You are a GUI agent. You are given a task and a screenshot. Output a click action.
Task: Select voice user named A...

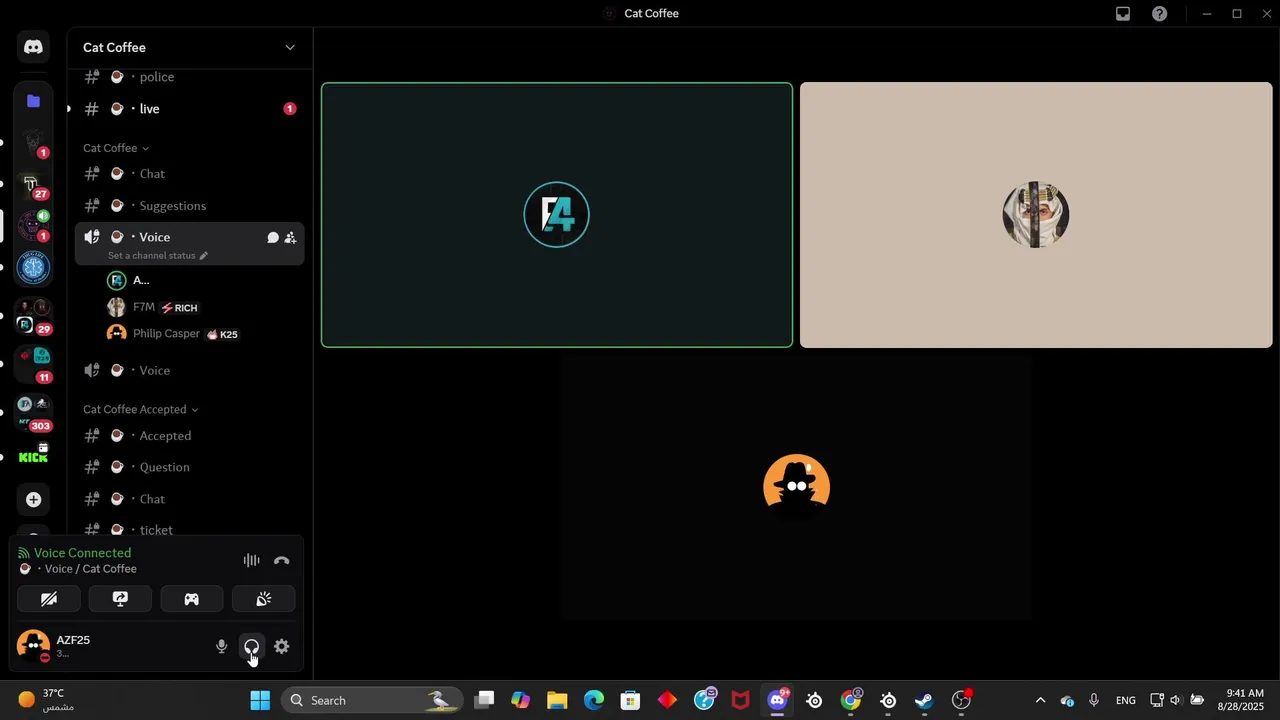click(203, 281)
